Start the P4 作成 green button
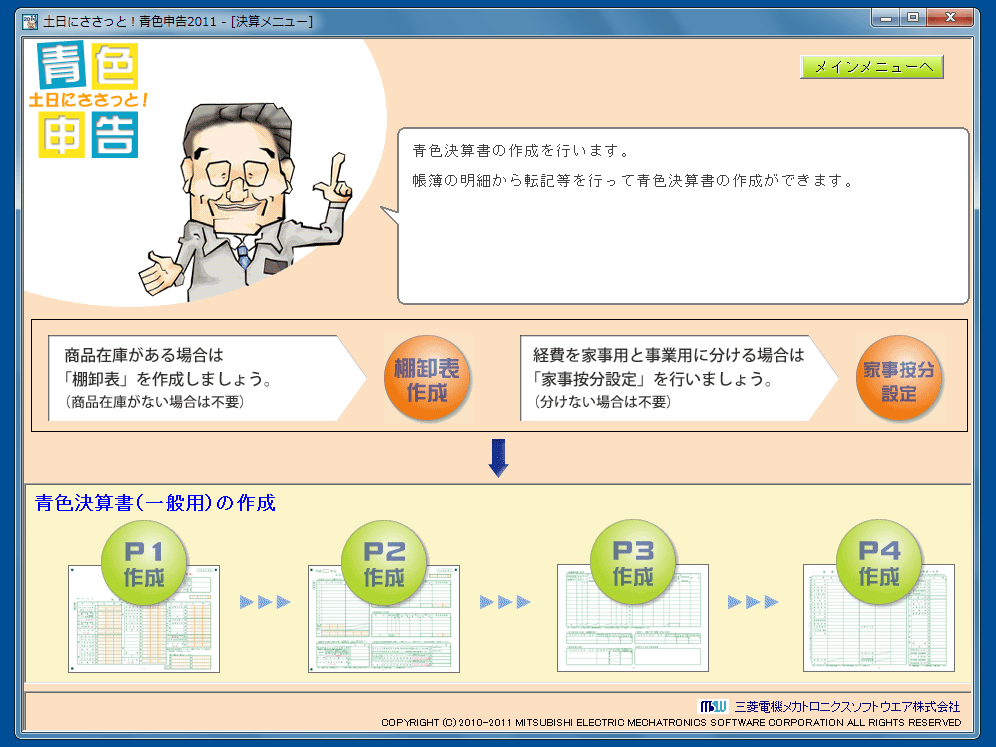 [x=879, y=563]
